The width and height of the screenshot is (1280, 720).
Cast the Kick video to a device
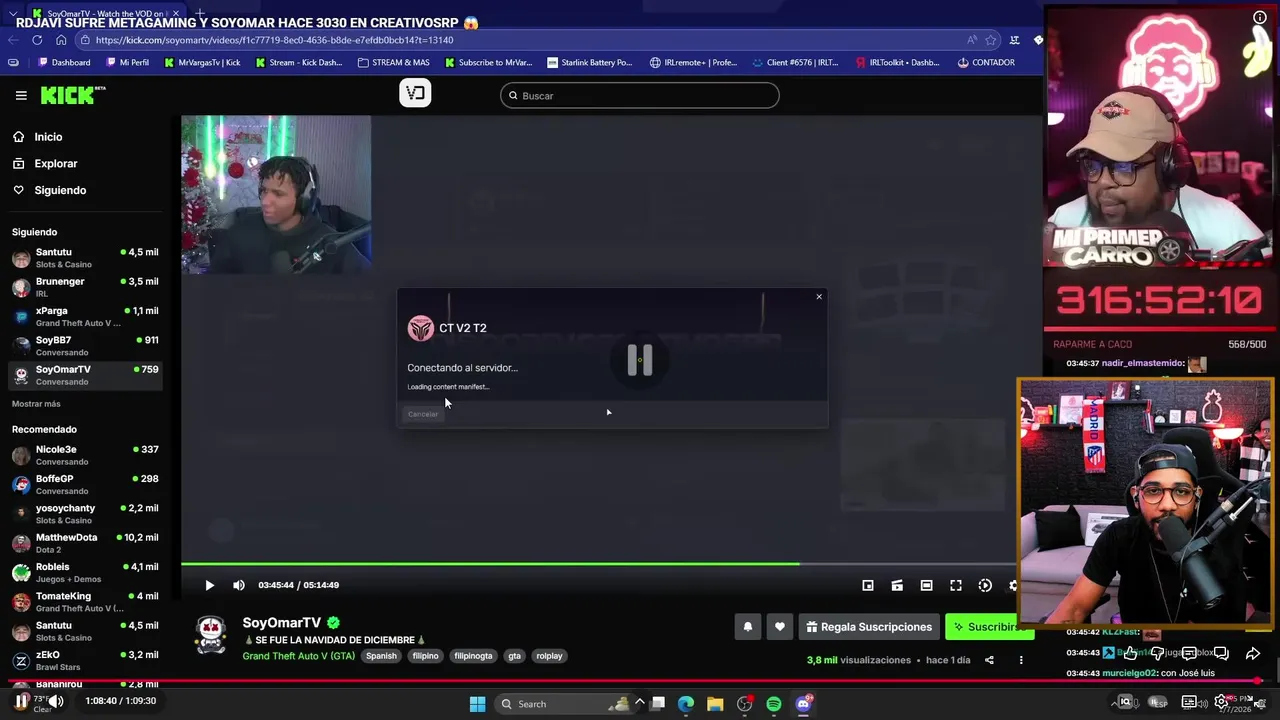(x=897, y=585)
